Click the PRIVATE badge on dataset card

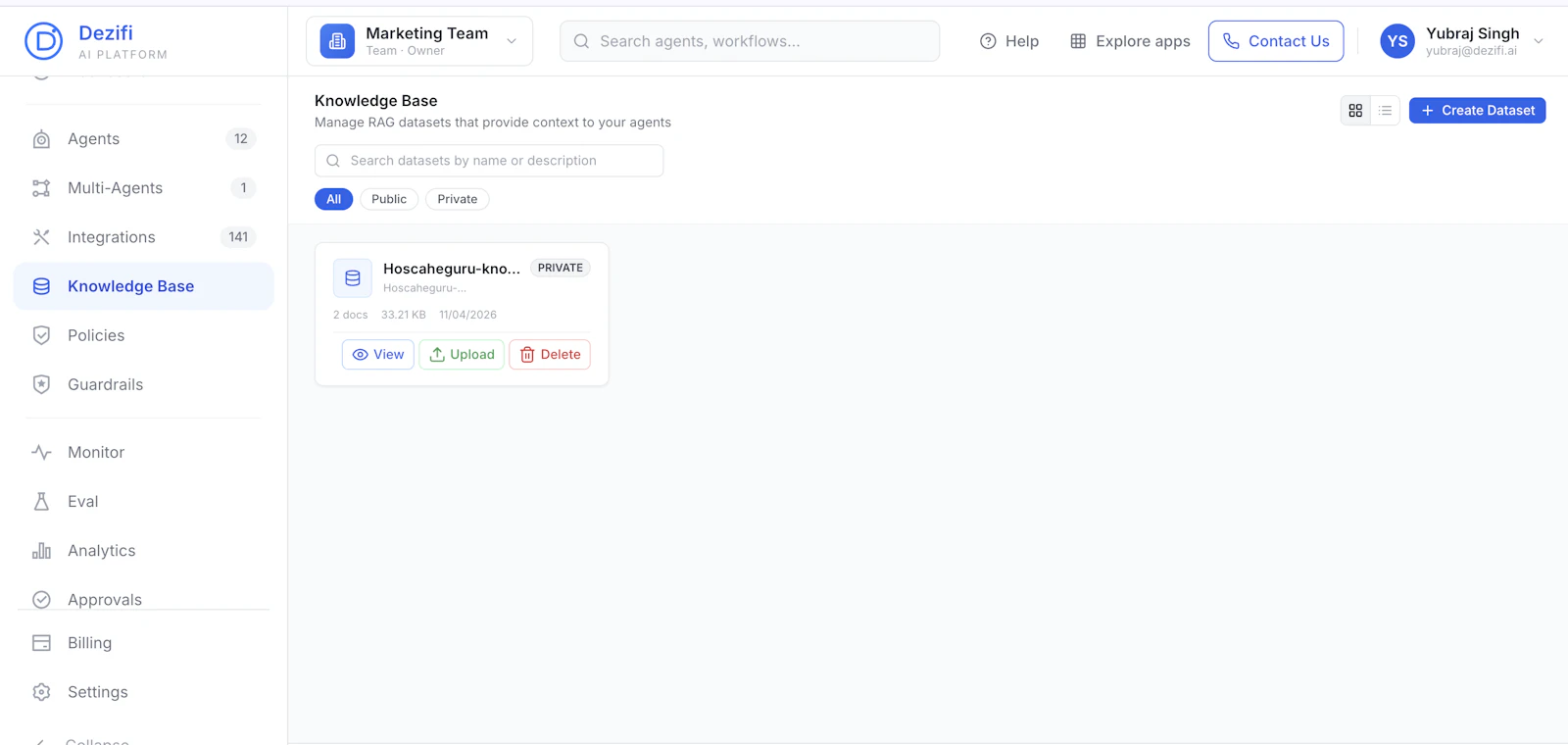tap(561, 268)
